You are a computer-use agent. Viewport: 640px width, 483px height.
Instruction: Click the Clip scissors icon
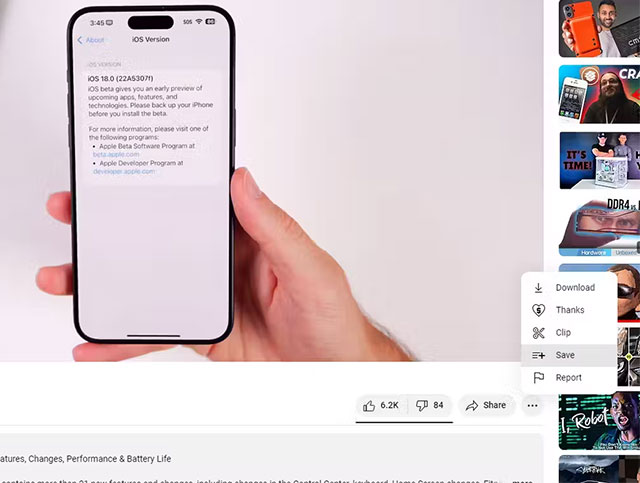pos(538,333)
